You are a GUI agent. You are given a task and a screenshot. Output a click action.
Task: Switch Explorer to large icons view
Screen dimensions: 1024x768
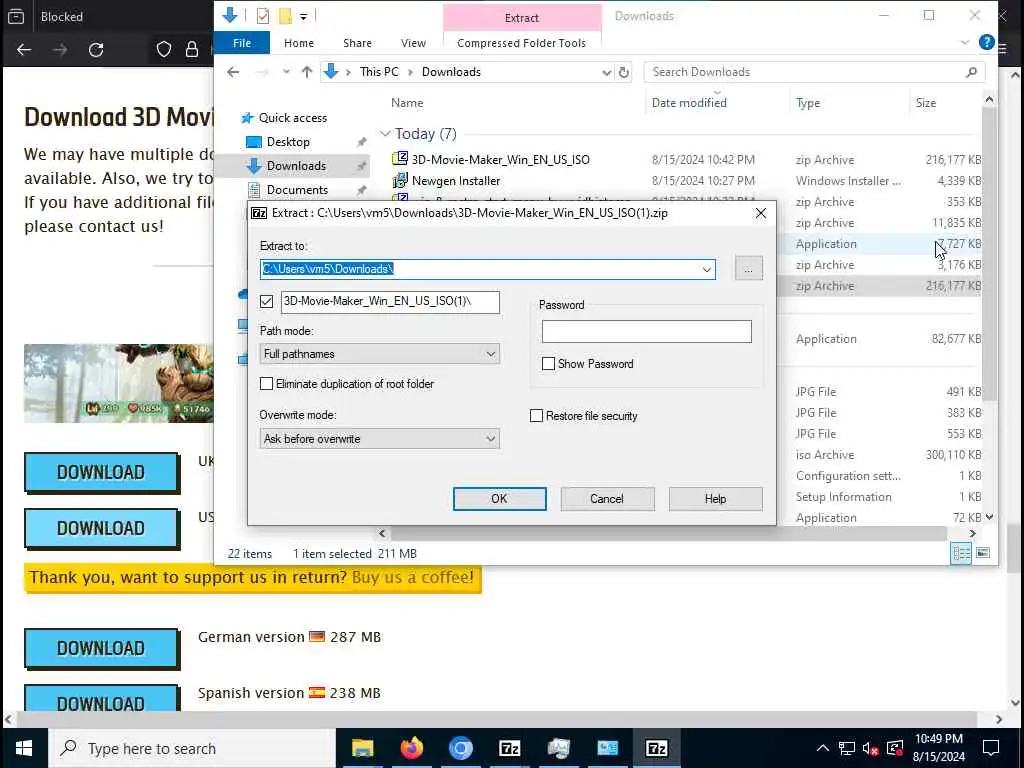(x=982, y=553)
